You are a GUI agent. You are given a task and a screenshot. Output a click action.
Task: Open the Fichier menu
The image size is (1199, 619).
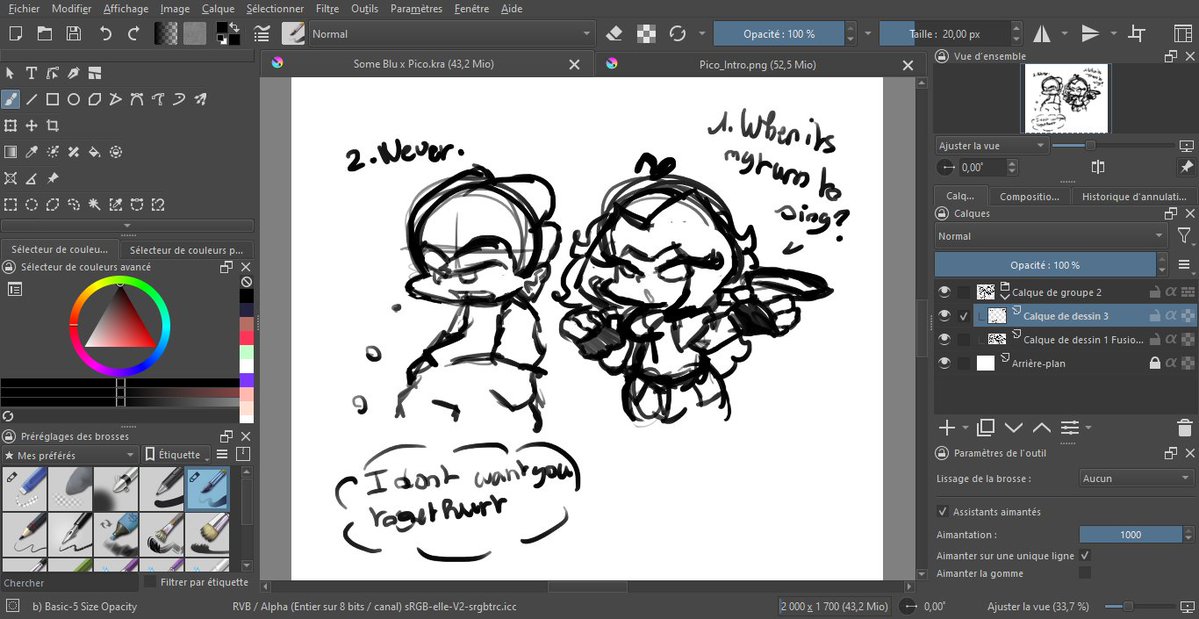pos(24,9)
